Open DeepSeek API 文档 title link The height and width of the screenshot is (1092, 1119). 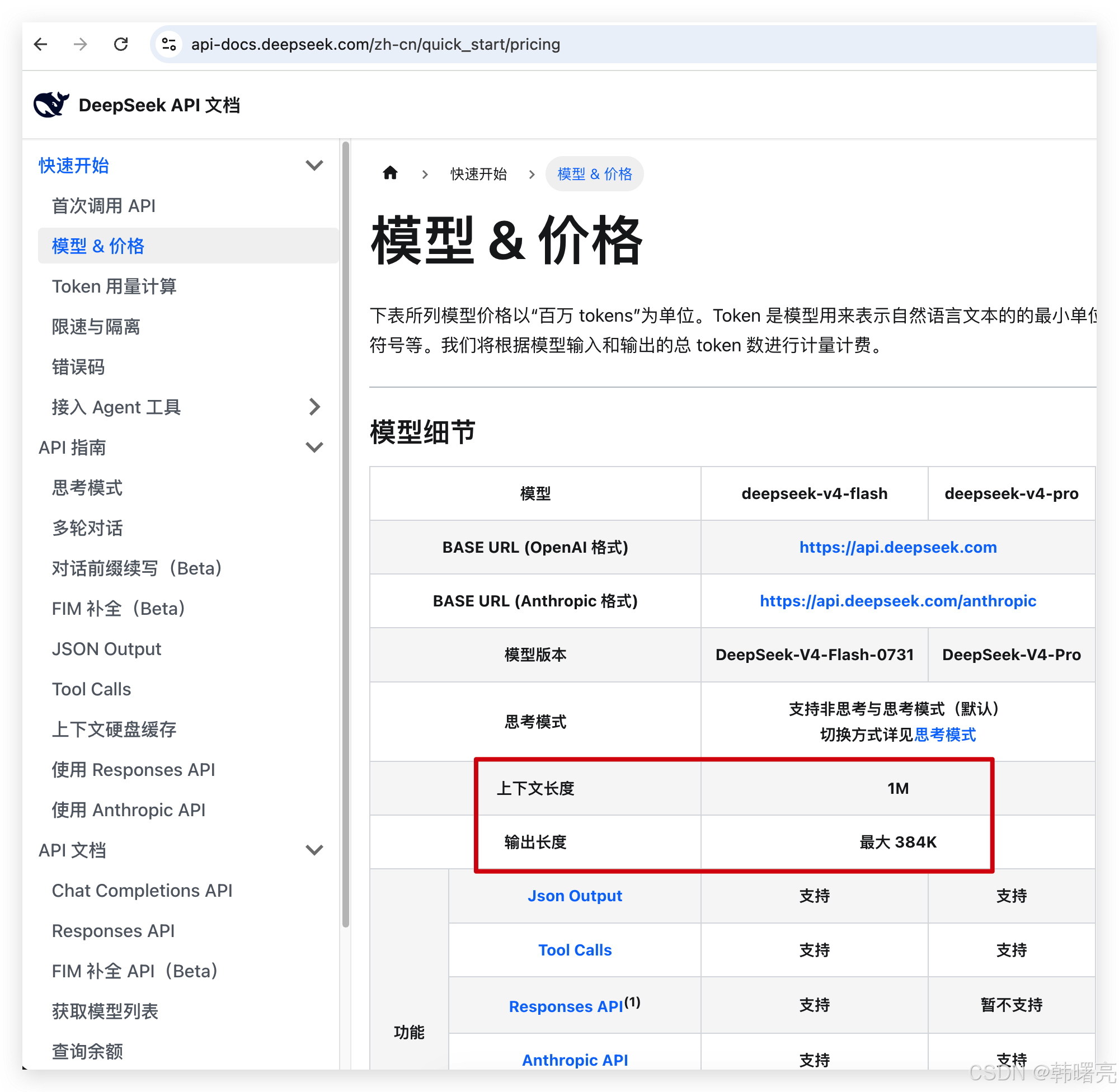pyautogui.click(x=159, y=106)
